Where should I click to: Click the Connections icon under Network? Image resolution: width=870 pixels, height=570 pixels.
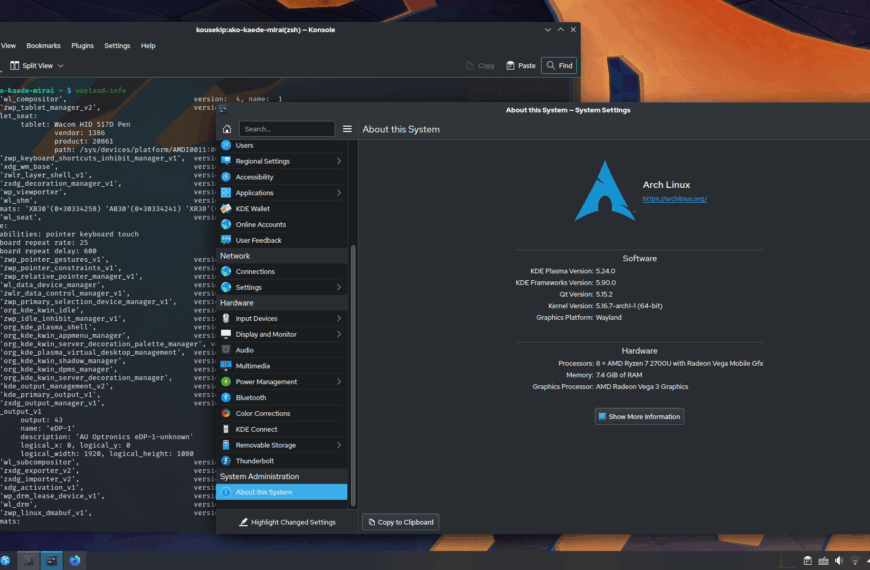[226, 271]
